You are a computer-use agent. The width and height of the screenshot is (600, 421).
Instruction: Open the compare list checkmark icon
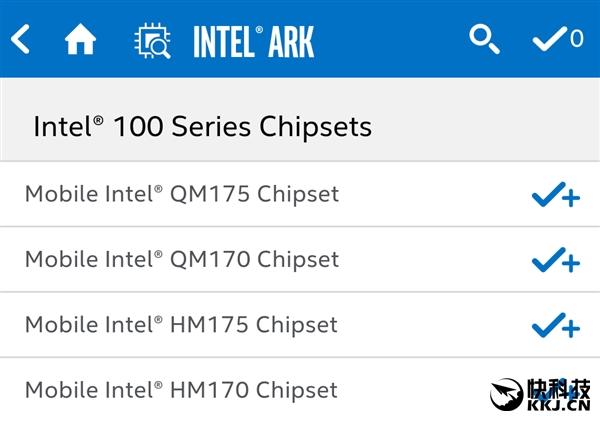[549, 39]
